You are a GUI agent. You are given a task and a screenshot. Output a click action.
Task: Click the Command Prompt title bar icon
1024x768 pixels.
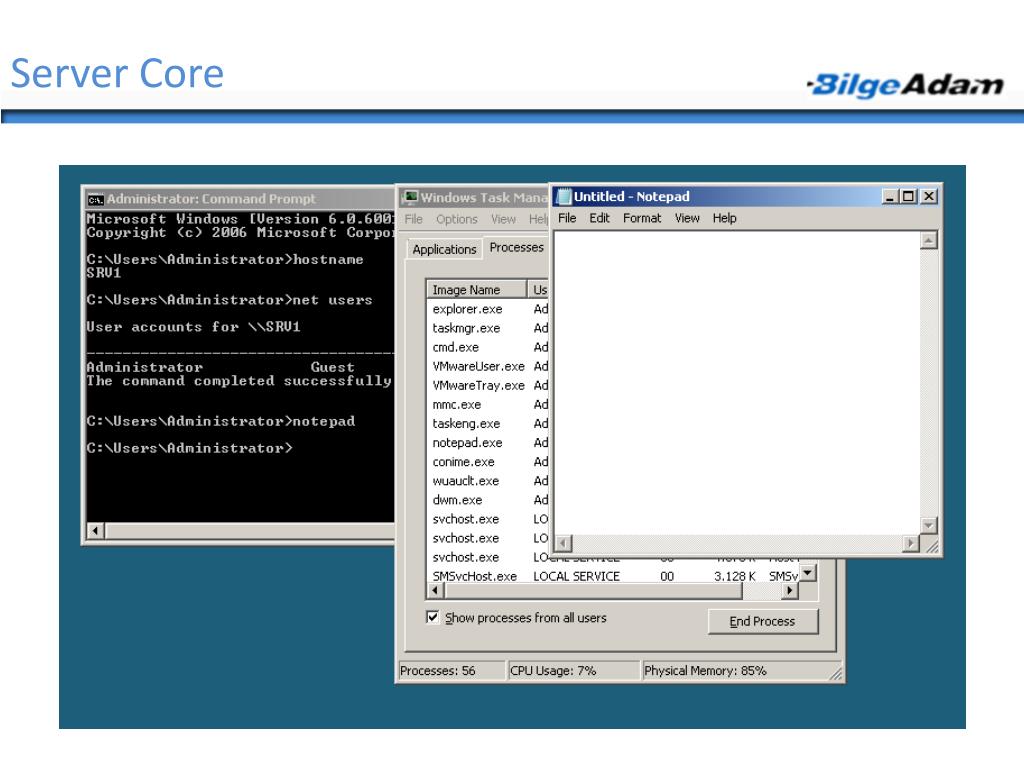96,199
